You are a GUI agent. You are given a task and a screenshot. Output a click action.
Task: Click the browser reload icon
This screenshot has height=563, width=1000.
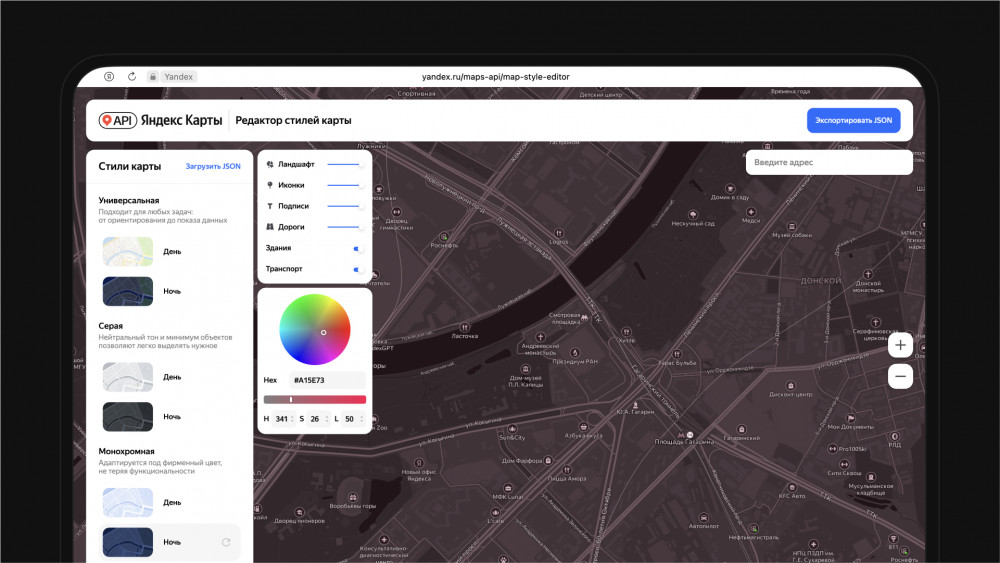[x=132, y=76]
